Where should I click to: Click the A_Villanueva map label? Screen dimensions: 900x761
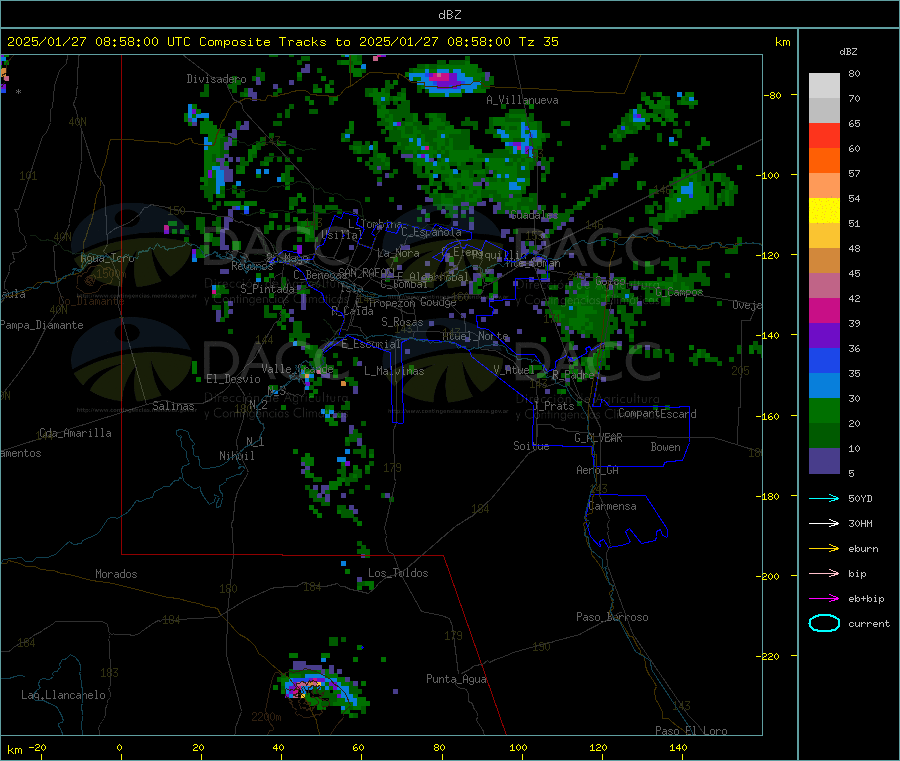tap(522, 100)
